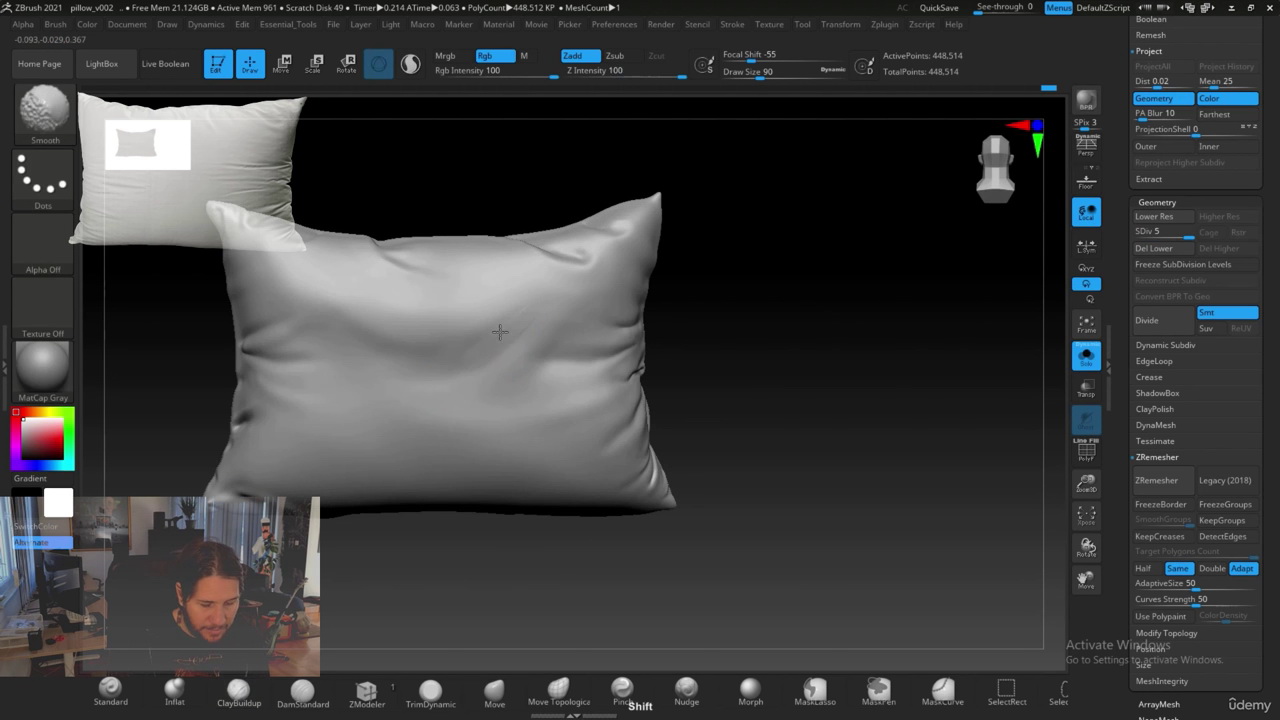Select the ClayBuildup brush
Screen dimensions: 1280x720
[x=238, y=691]
